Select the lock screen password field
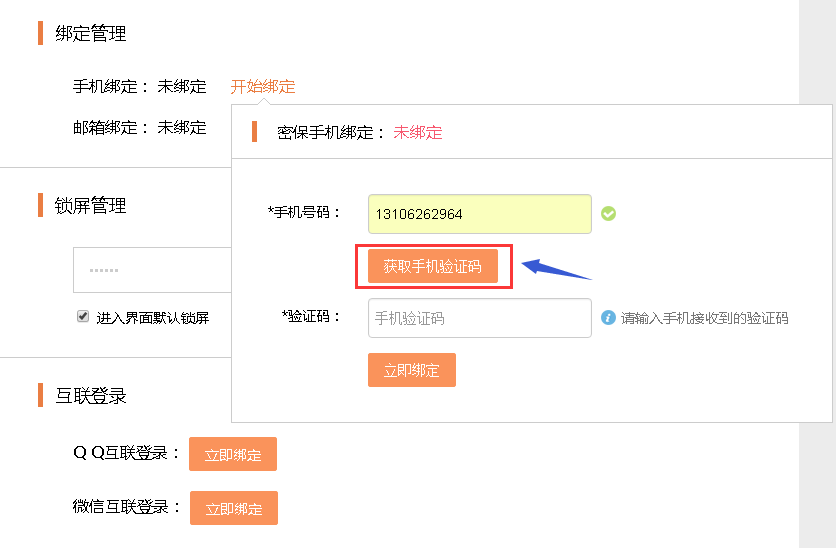Image resolution: width=836 pixels, height=548 pixels. coord(152,270)
